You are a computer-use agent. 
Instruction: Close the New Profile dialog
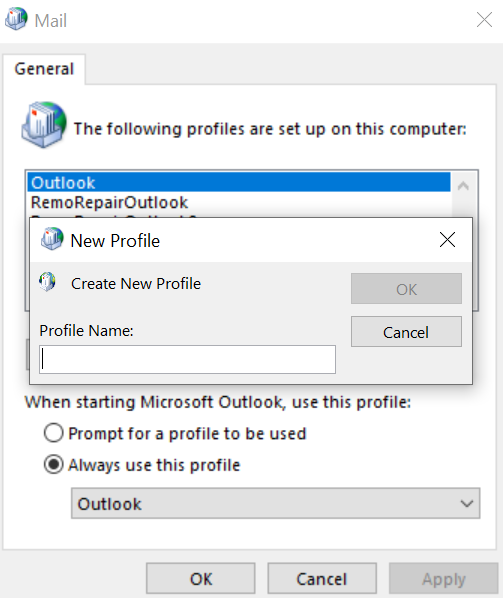(x=447, y=240)
